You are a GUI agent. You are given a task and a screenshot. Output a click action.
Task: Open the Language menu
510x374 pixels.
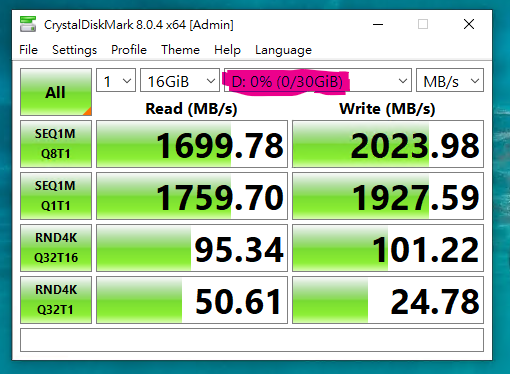pos(283,50)
